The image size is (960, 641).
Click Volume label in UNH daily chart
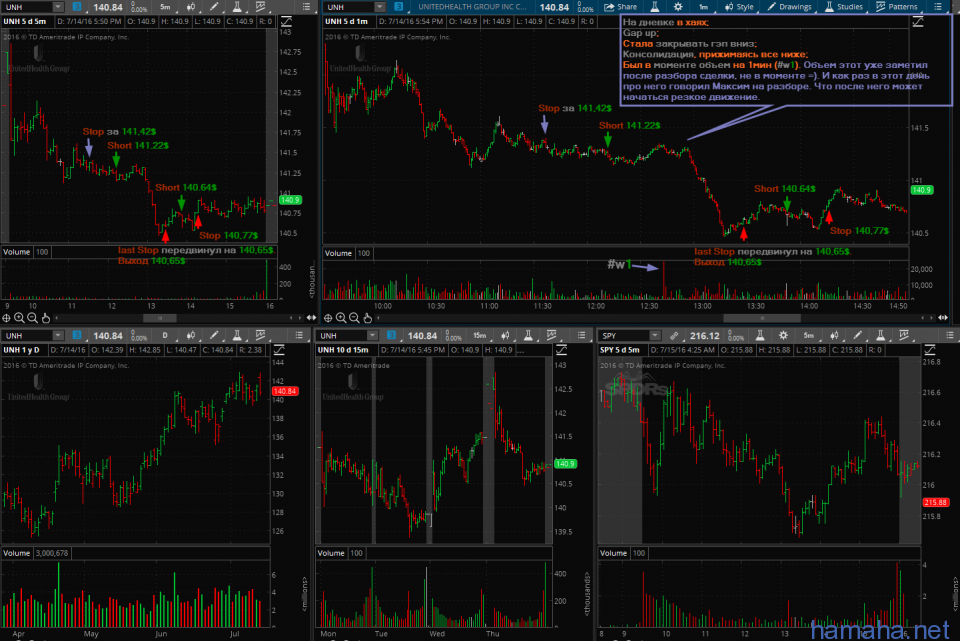[x=17, y=553]
